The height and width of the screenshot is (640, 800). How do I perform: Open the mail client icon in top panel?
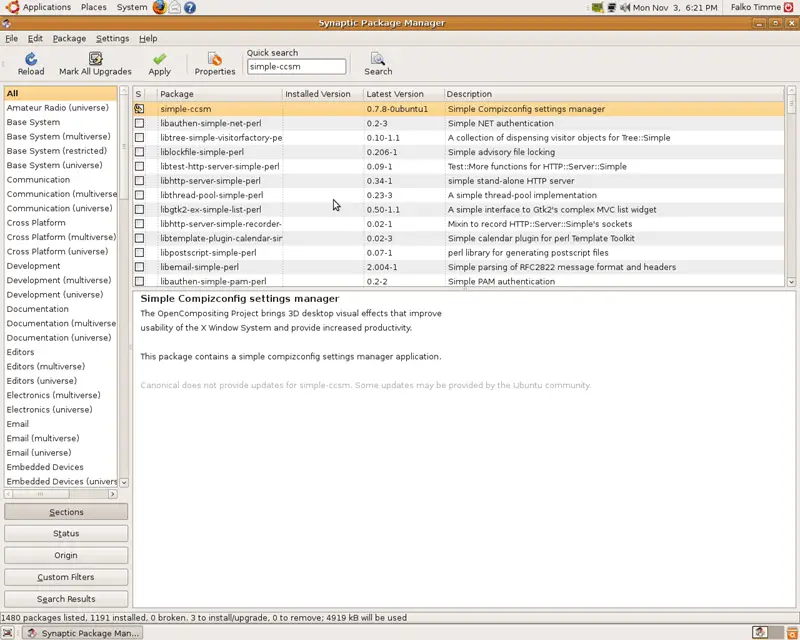pos(175,7)
